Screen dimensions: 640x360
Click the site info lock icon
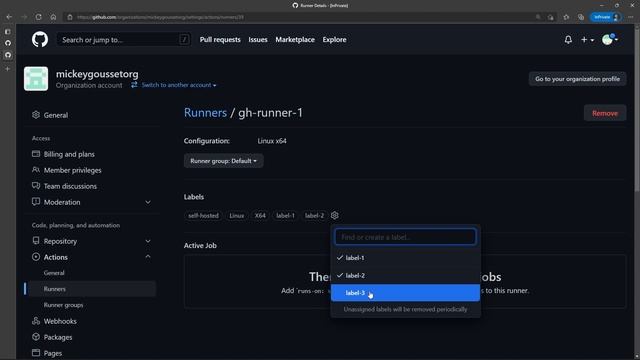pyautogui.click(x=70, y=17)
